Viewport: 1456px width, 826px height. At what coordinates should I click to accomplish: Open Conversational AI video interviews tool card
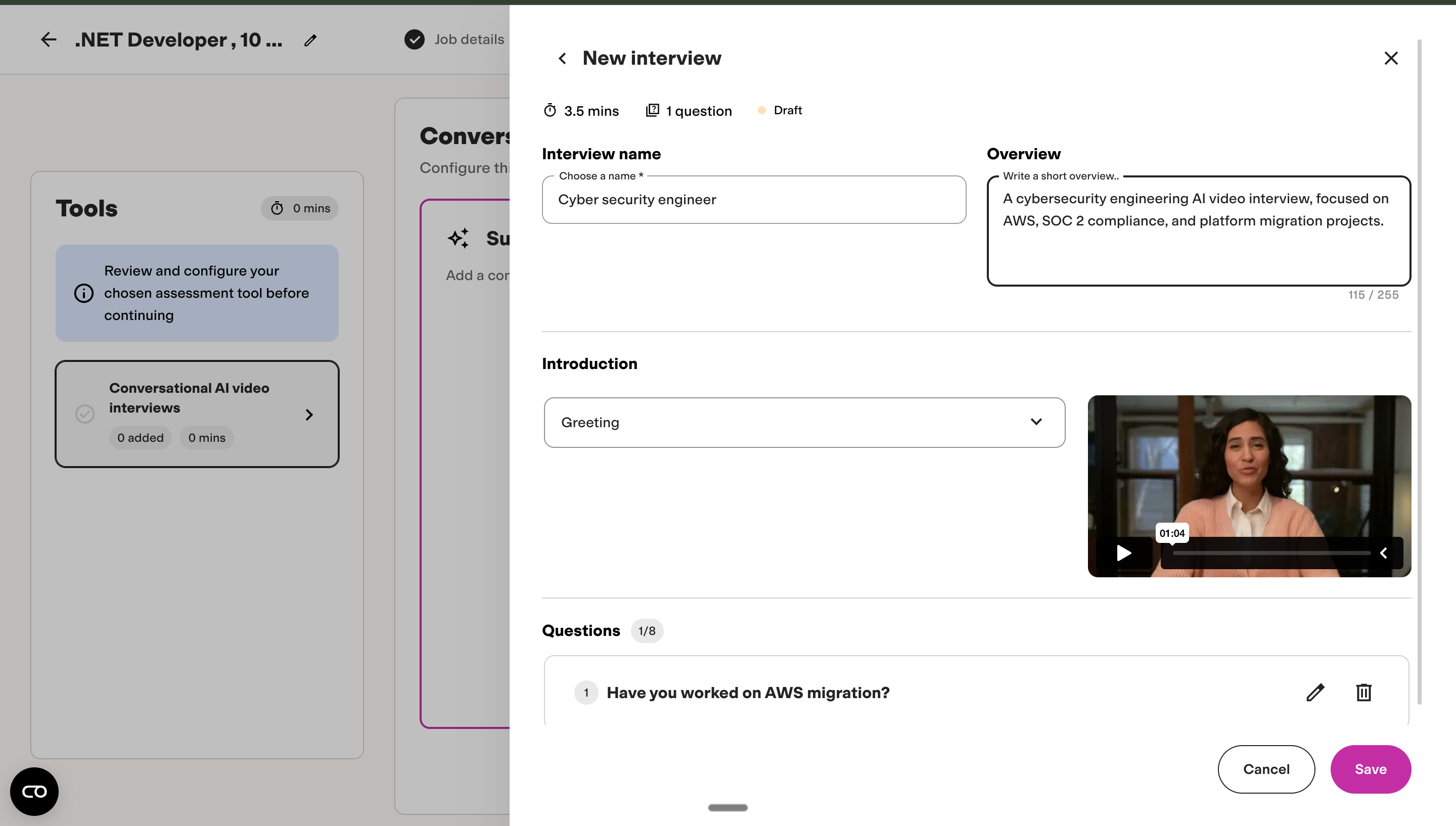coord(197,414)
